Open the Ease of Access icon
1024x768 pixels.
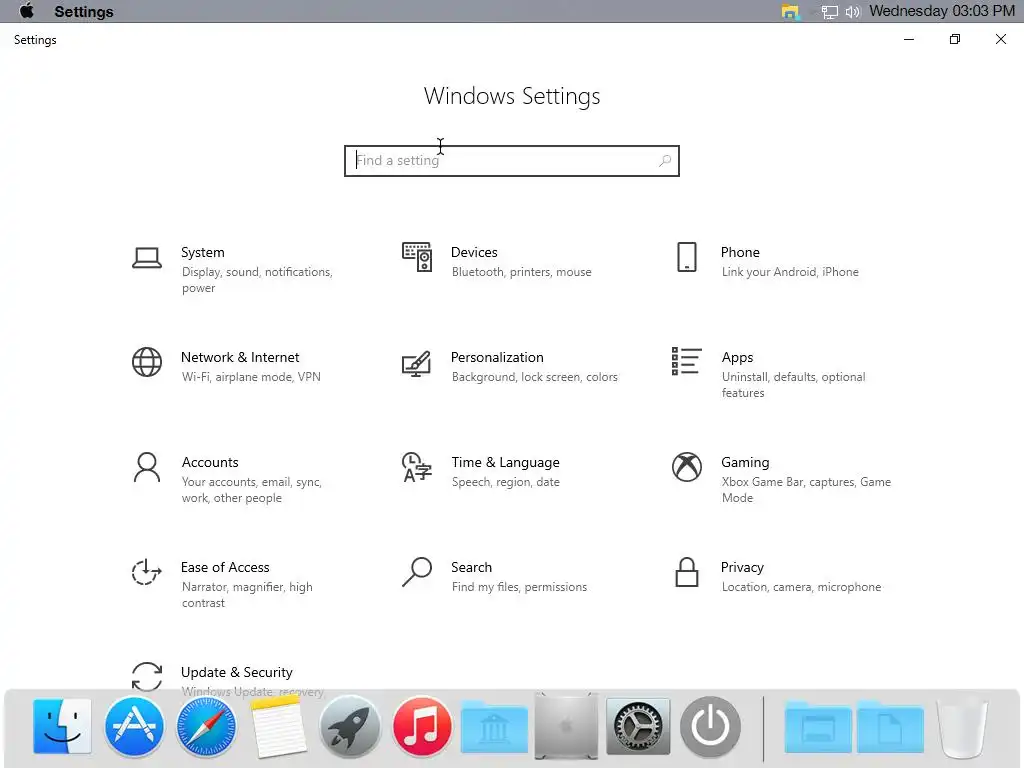pos(146,572)
